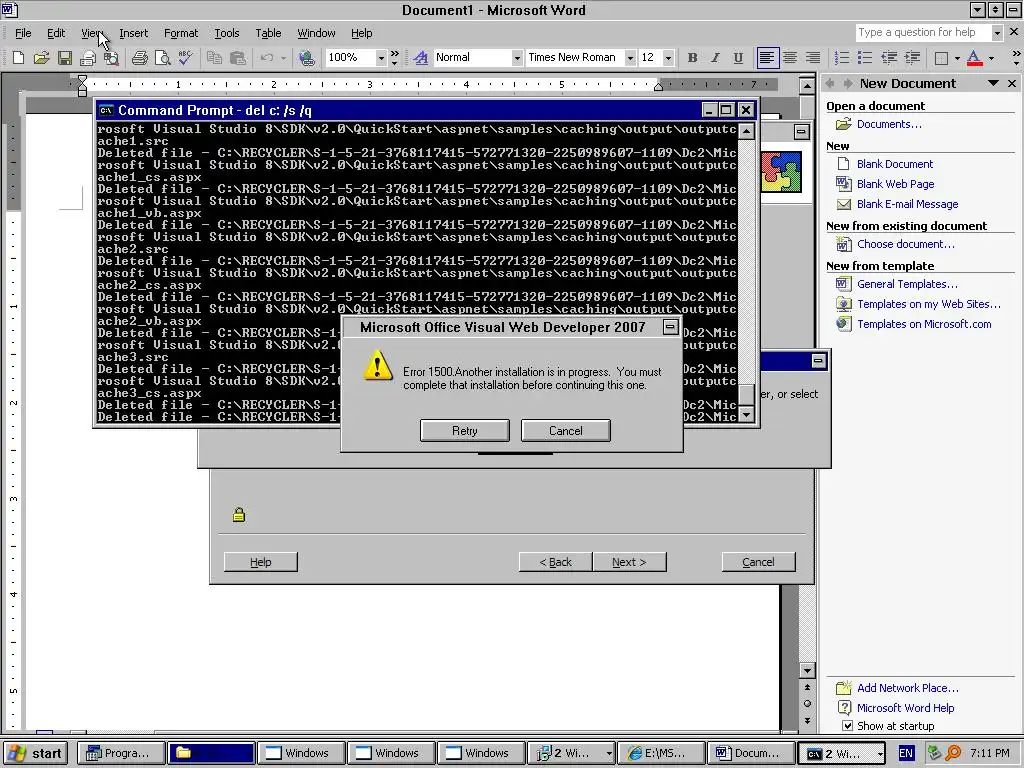Open the Blank Document link
Screen dimensions: 1024x768
pyautogui.click(x=895, y=164)
